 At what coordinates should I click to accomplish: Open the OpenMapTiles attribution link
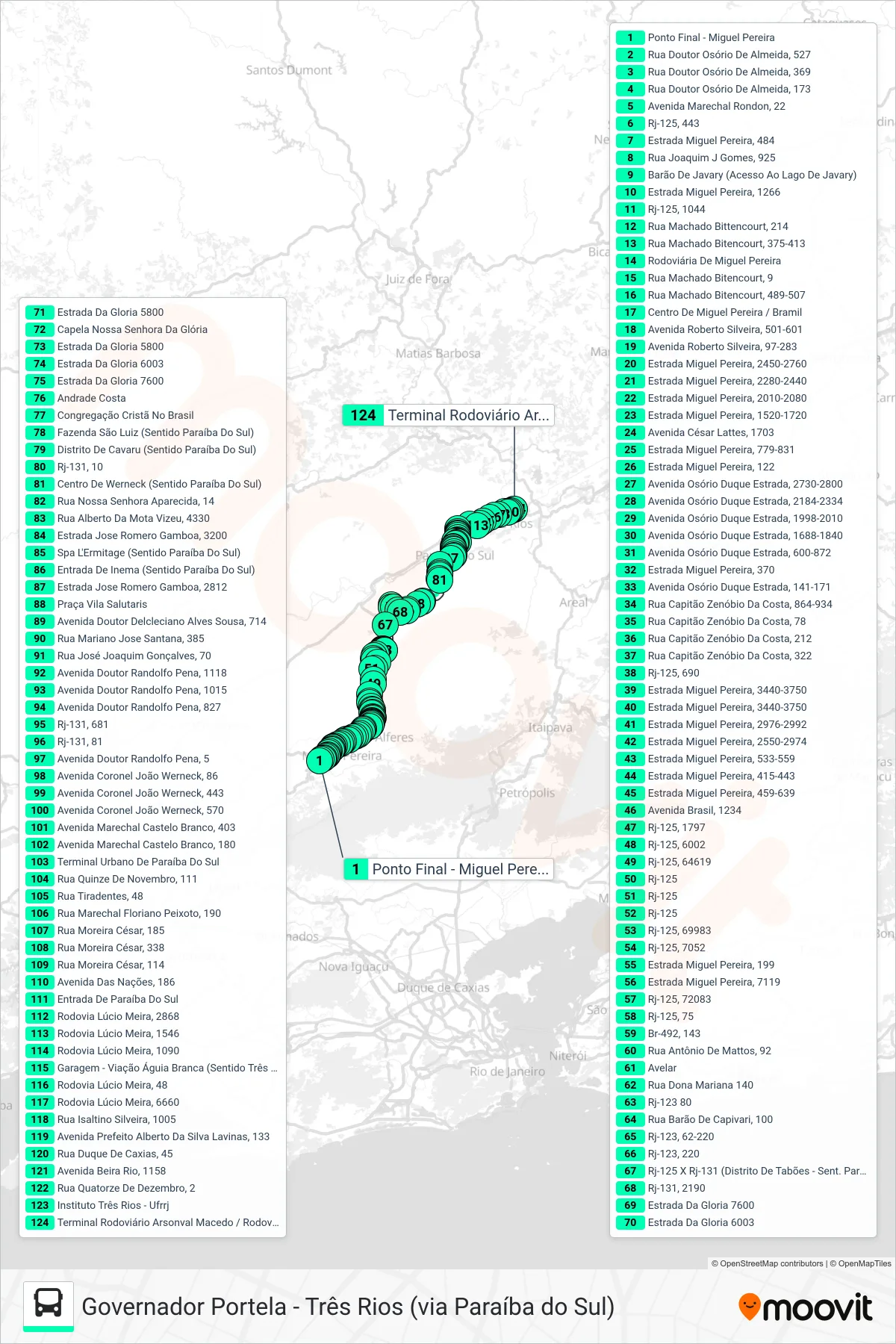(x=860, y=1263)
